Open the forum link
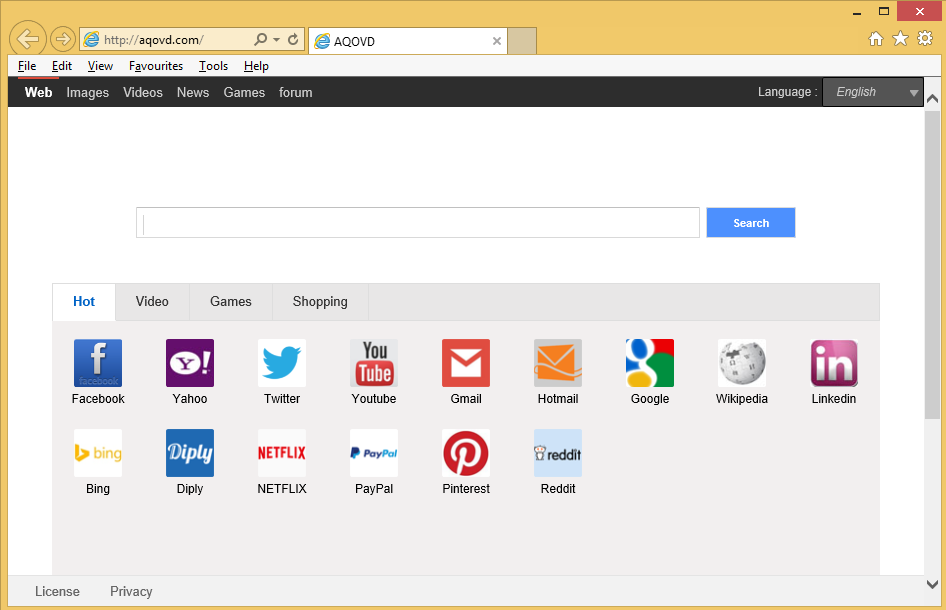Screen dimensions: 946x610 point(296,92)
